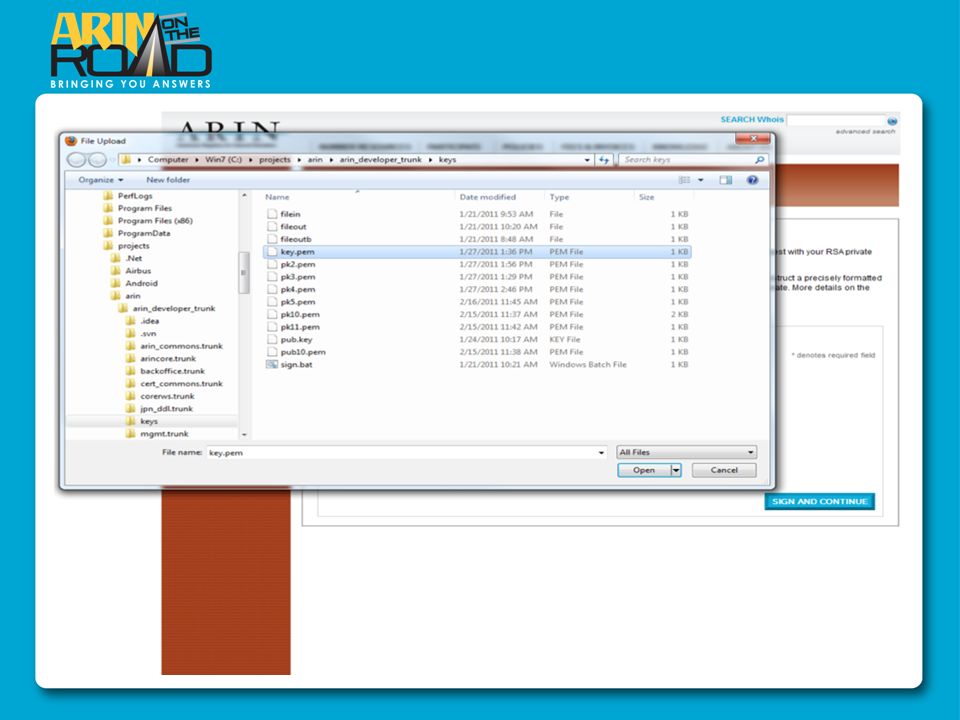Screen dimensions: 960x720
Task: Select the Program Files (x86) folder
Action: click(x=155, y=221)
